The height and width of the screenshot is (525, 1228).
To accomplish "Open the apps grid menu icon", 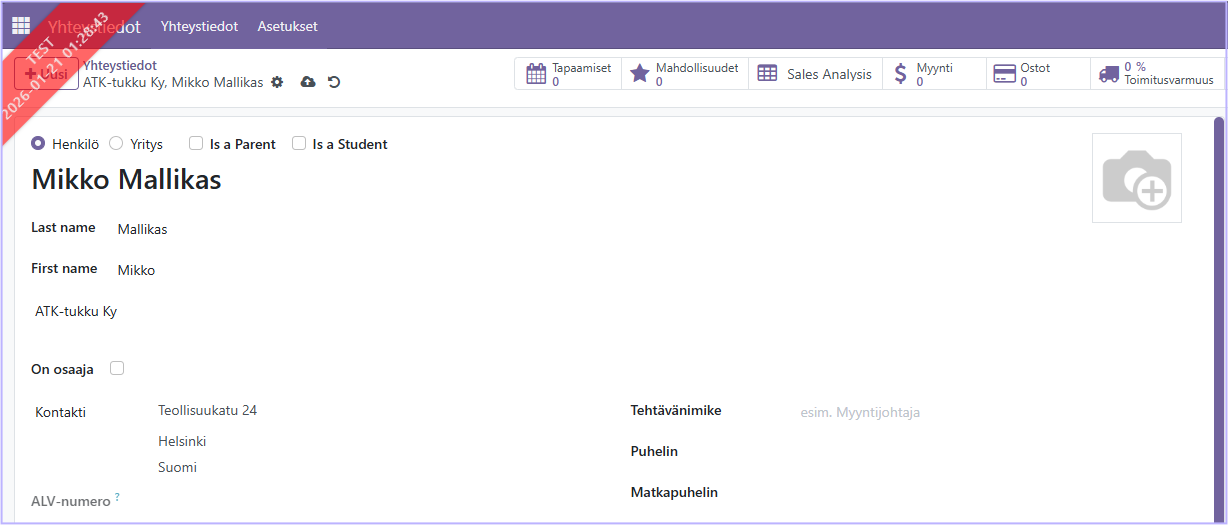I will (21, 26).
